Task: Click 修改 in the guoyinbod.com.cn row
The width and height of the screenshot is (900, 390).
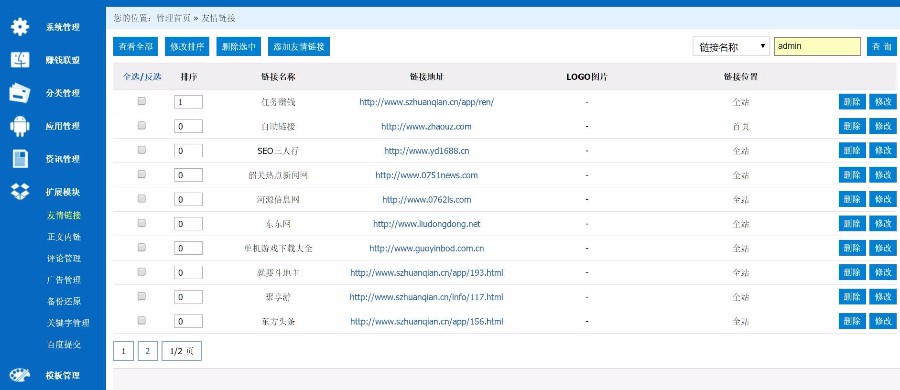Action: [883, 248]
